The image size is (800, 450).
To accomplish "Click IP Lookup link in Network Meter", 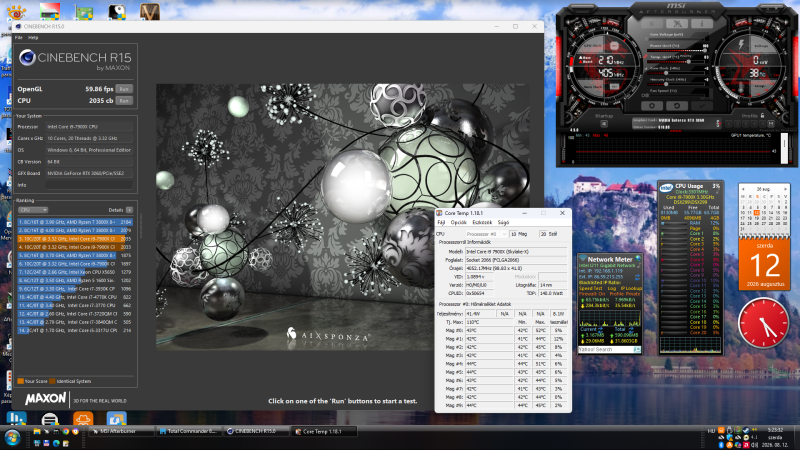I will (631, 288).
